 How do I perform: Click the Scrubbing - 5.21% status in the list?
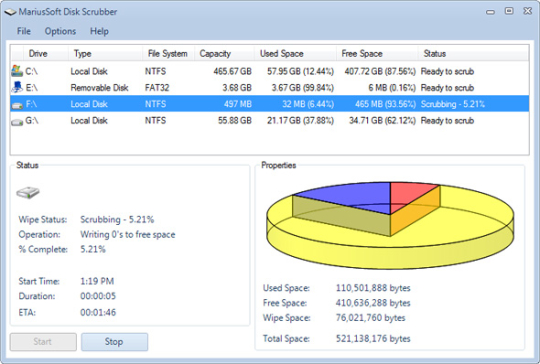click(453, 104)
